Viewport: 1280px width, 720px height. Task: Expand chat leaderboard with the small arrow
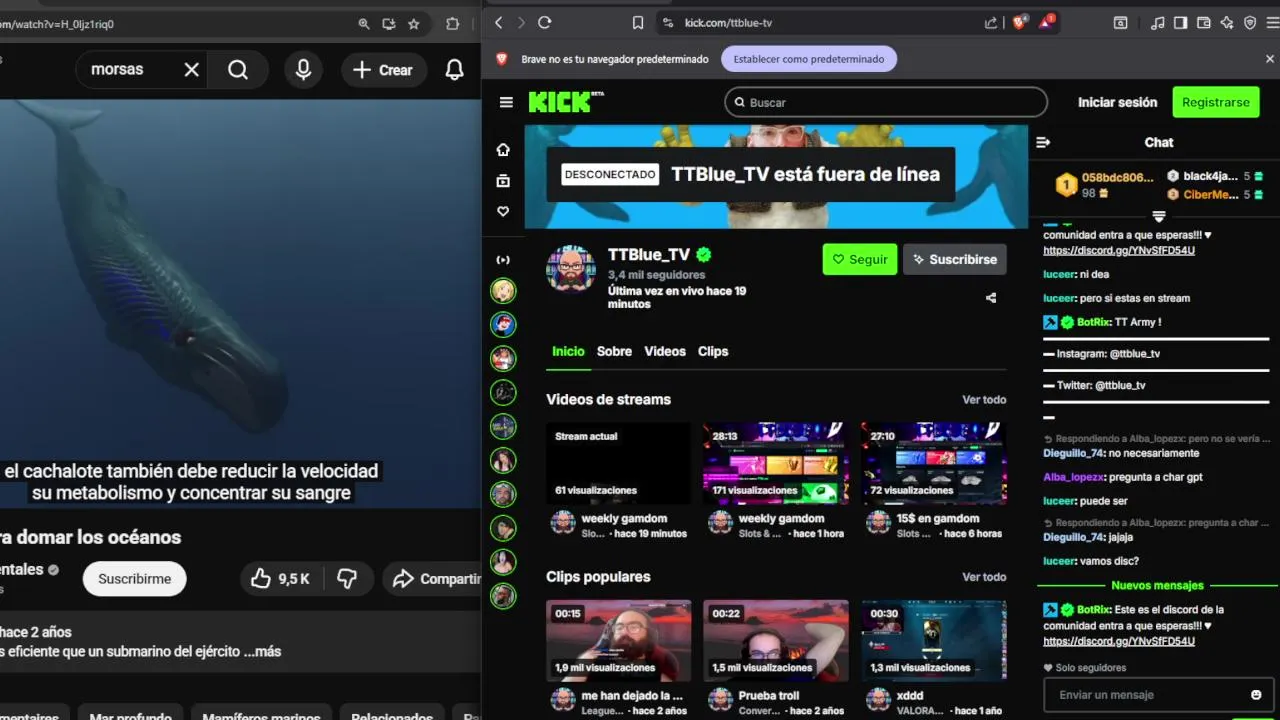1159,216
